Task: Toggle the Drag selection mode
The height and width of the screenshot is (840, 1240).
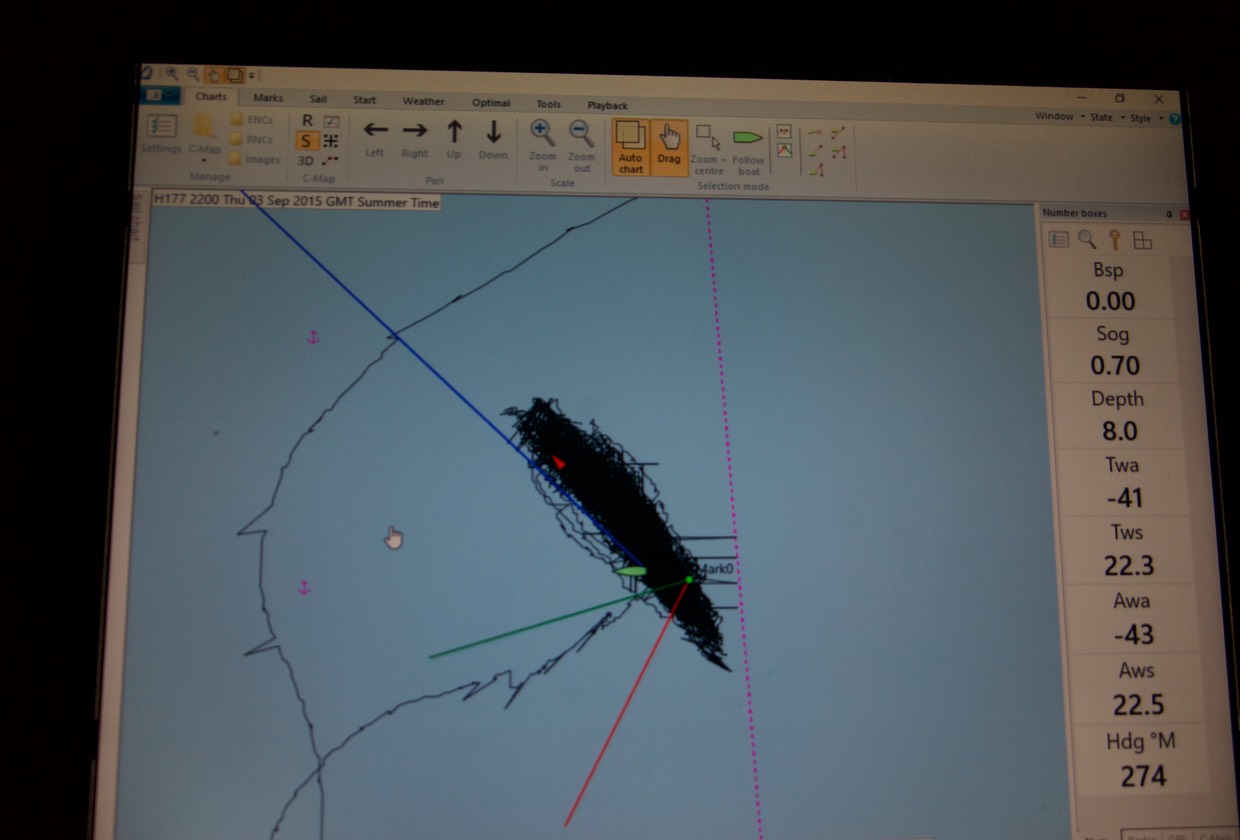Action: [x=669, y=147]
